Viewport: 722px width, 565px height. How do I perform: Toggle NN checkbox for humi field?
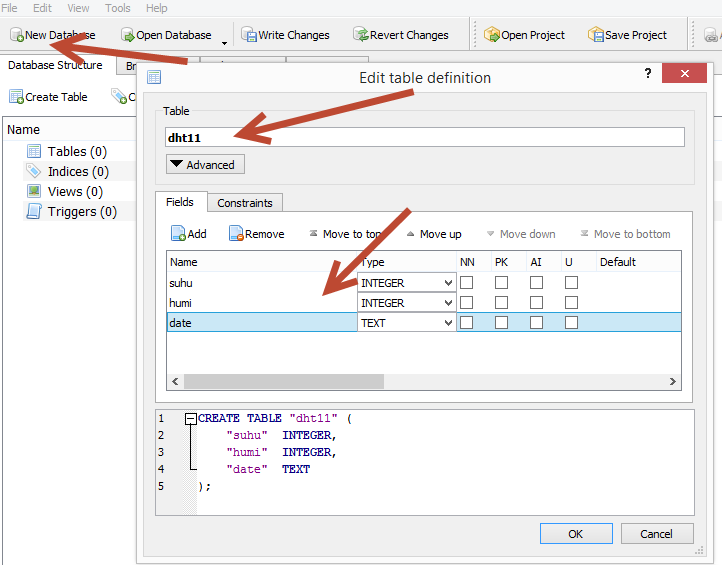[466, 303]
